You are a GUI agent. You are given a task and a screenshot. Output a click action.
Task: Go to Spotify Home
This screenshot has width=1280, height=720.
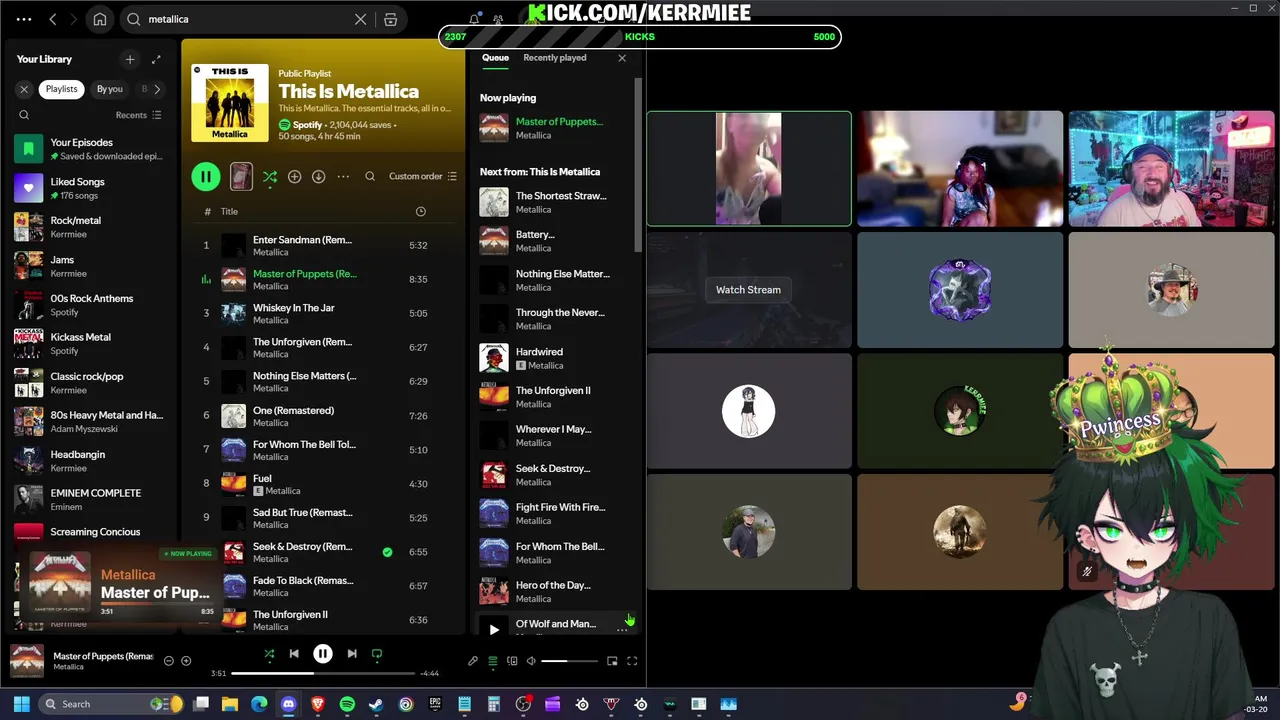100,19
